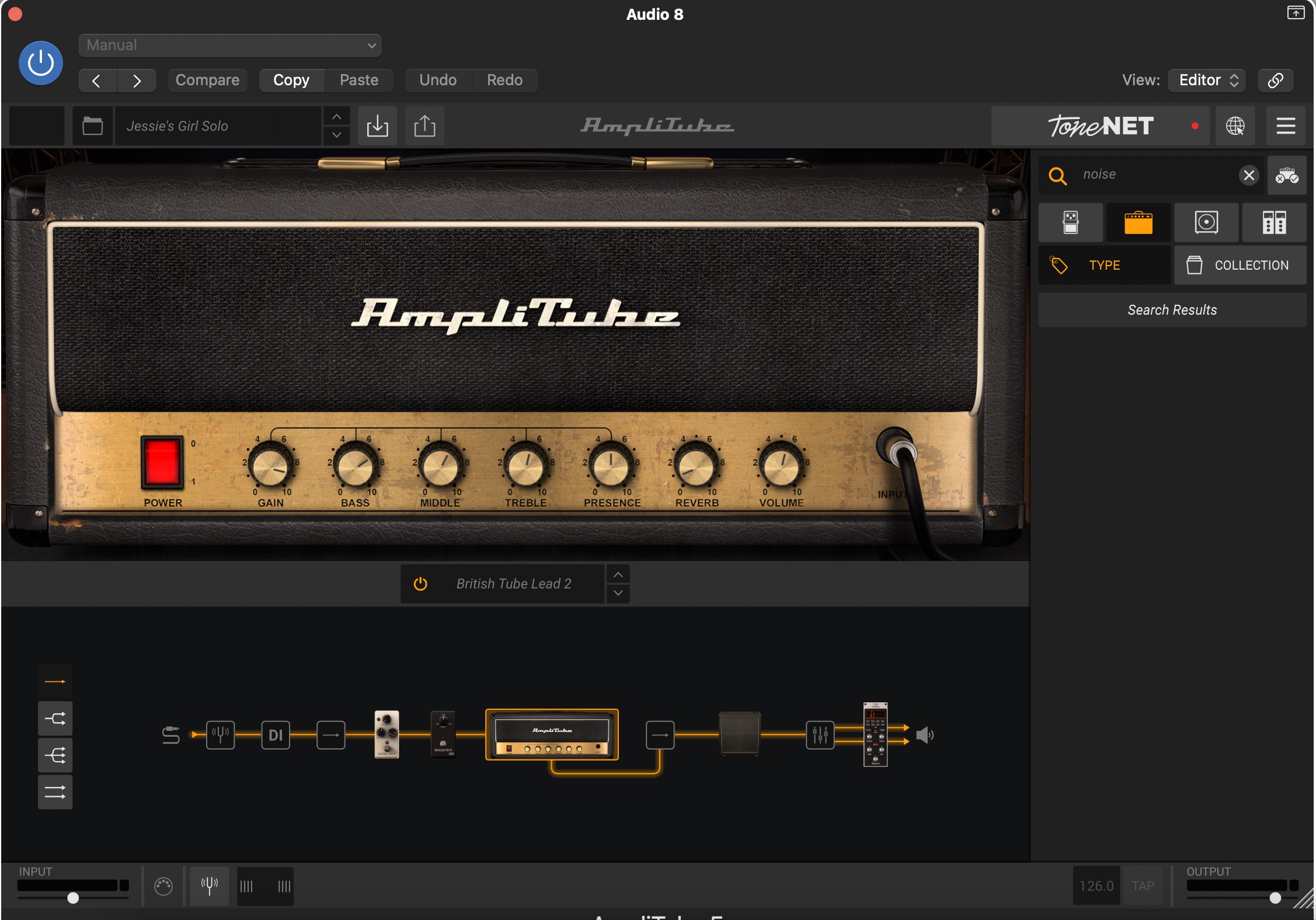Image resolution: width=1316 pixels, height=920 pixels.
Task: Toggle the red amp POWER switch
Action: (162, 462)
